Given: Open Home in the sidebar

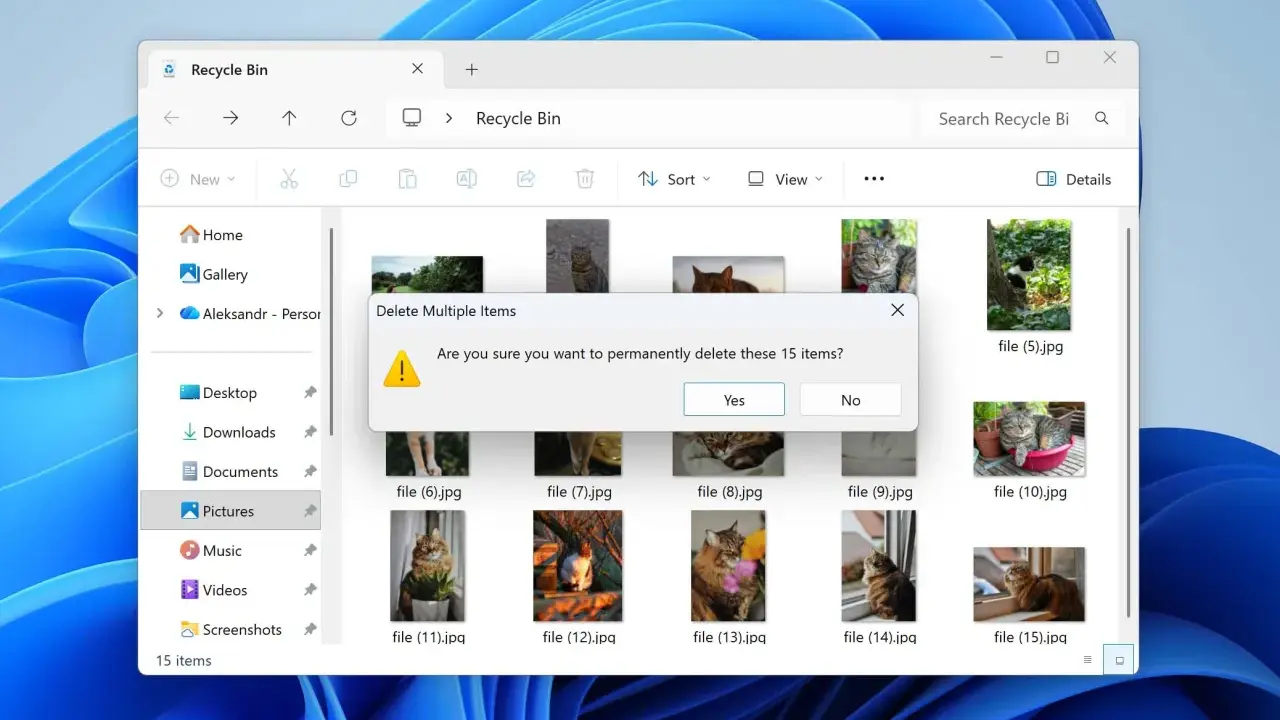Looking at the screenshot, I should pos(212,235).
